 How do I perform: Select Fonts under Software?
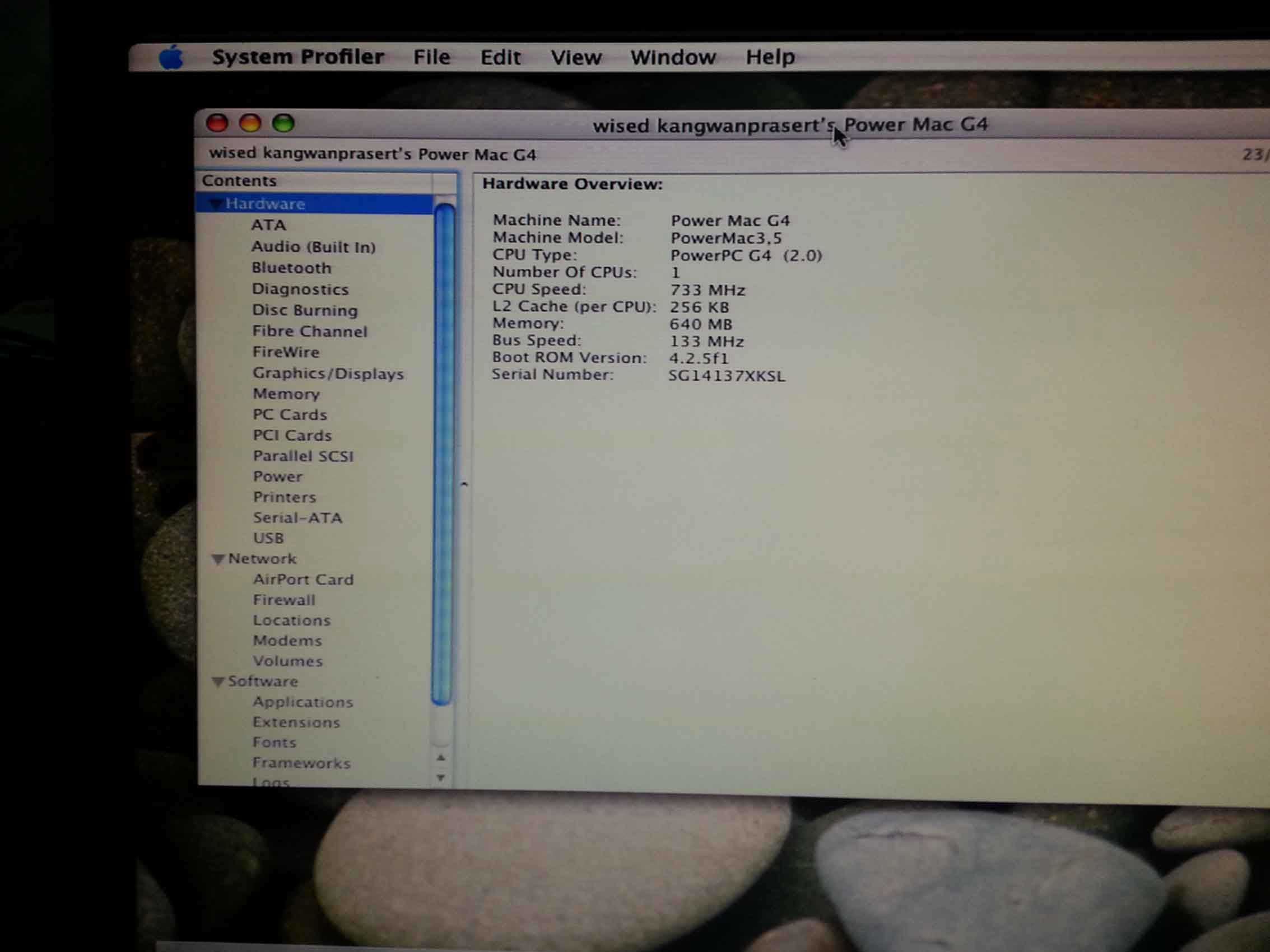[275, 743]
